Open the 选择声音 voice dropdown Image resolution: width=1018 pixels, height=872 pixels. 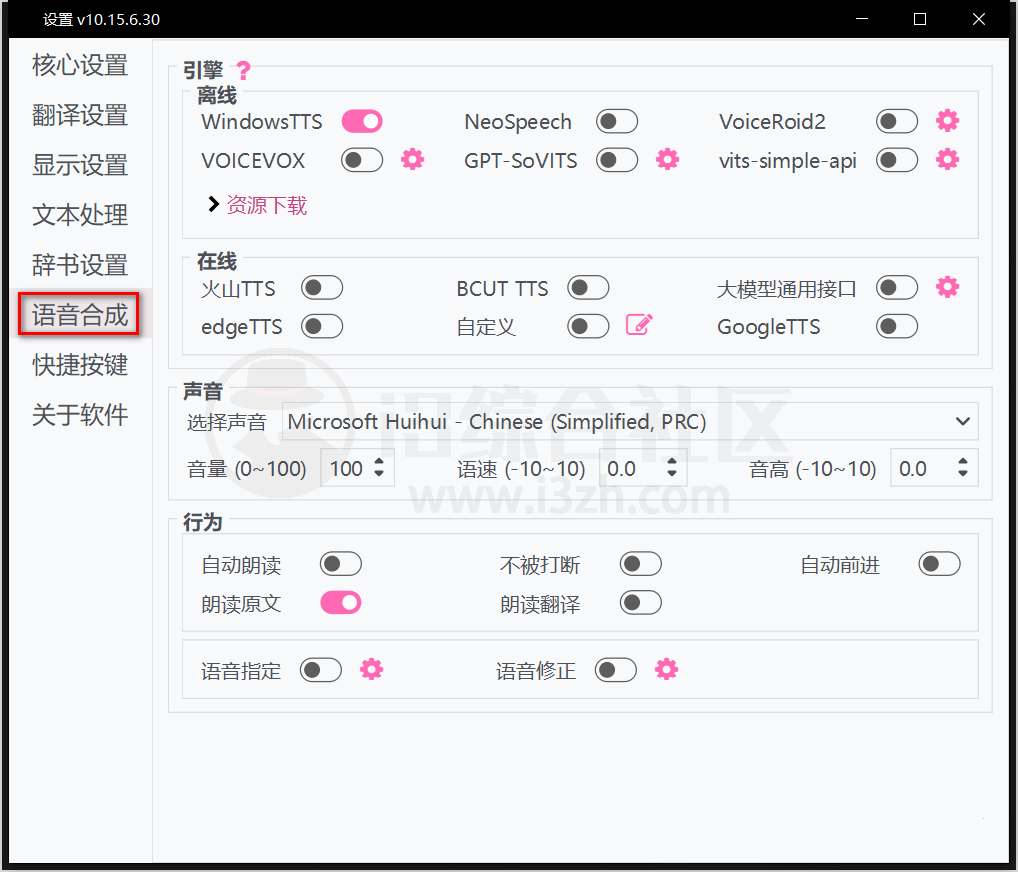[630, 422]
